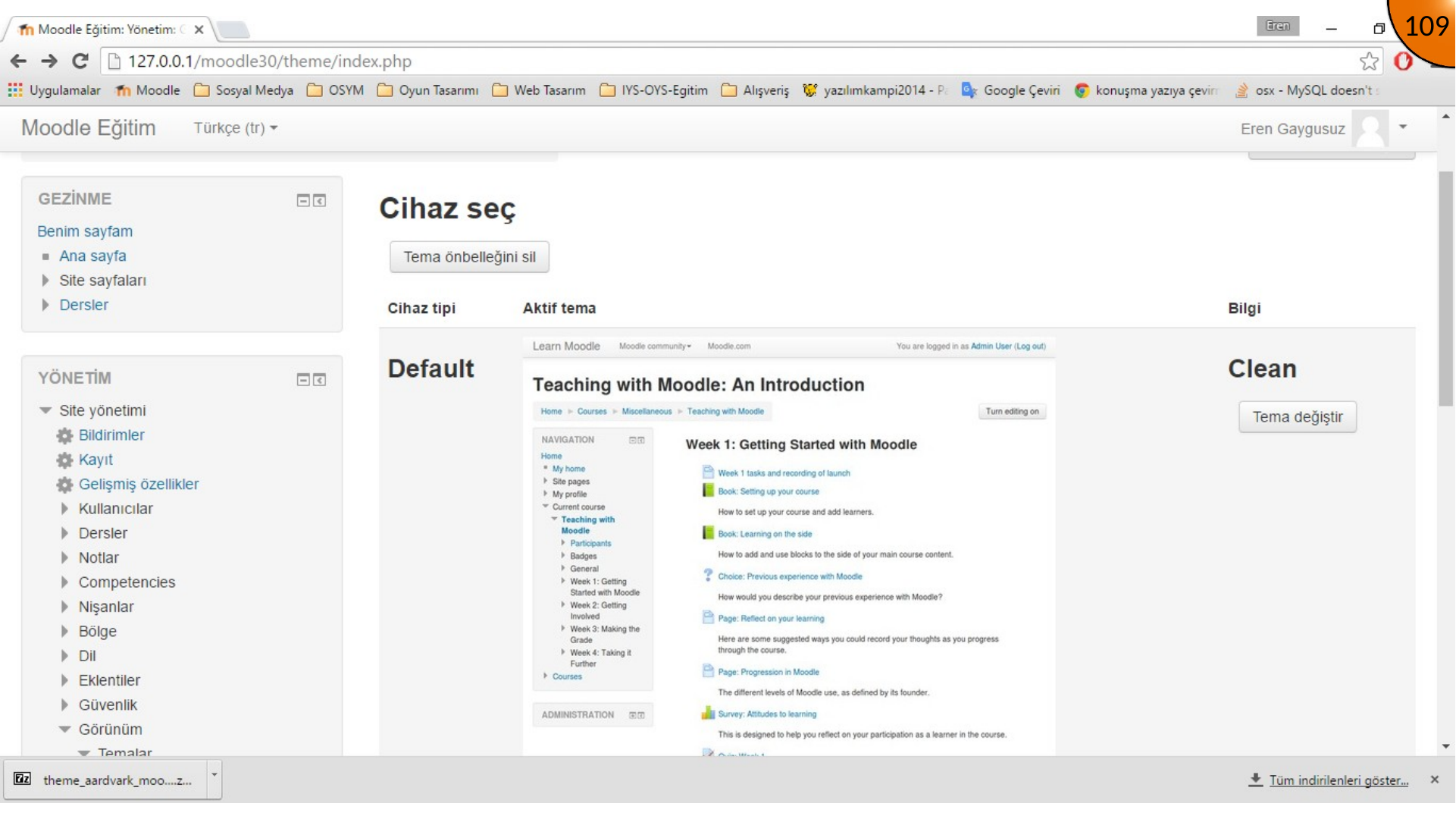Click the browser forward arrow
The width and height of the screenshot is (1456, 819).
point(49,61)
